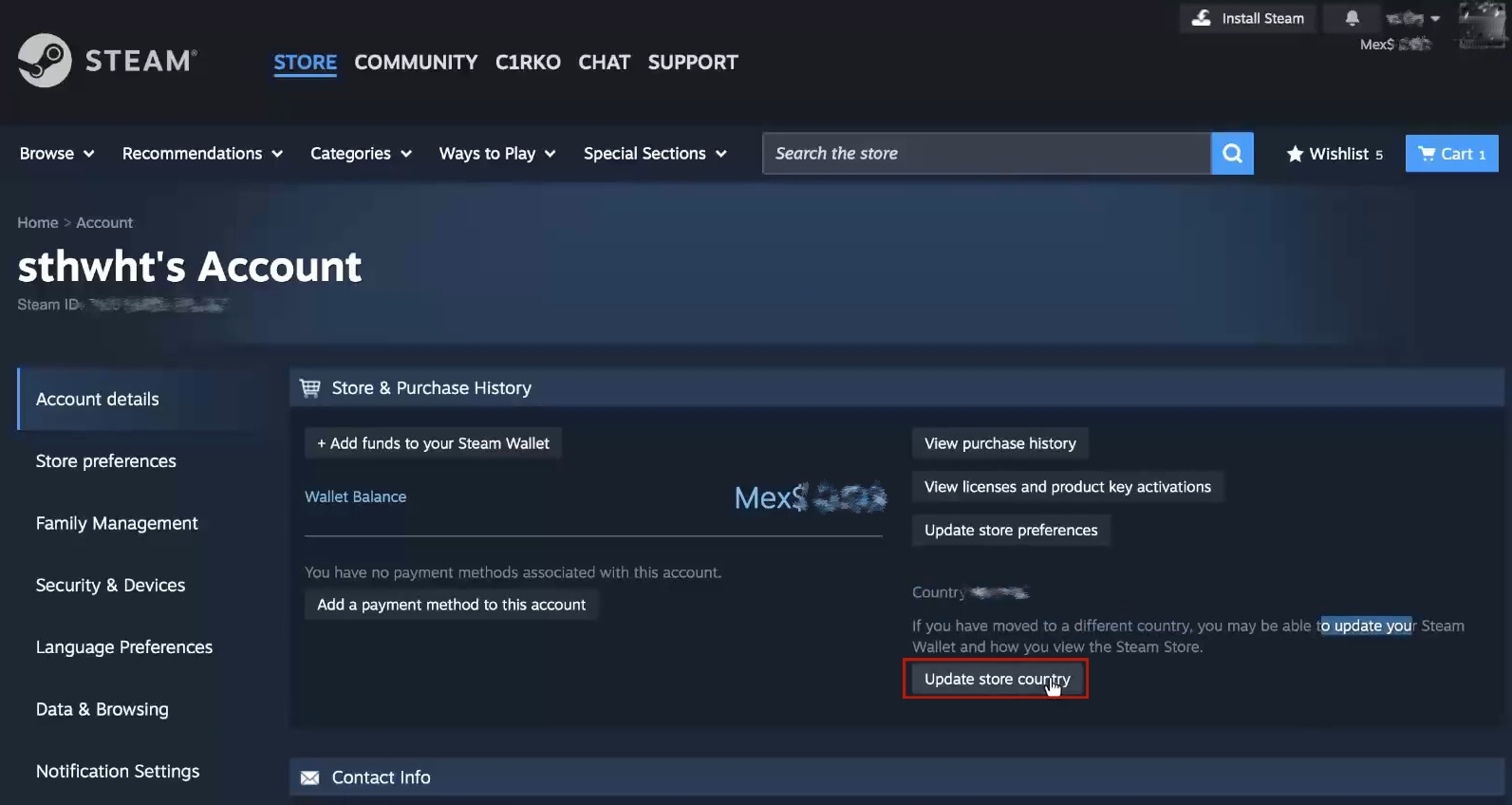Image resolution: width=1512 pixels, height=805 pixels.
Task: Click the envelope icon by Contact Info
Action: [x=309, y=777]
